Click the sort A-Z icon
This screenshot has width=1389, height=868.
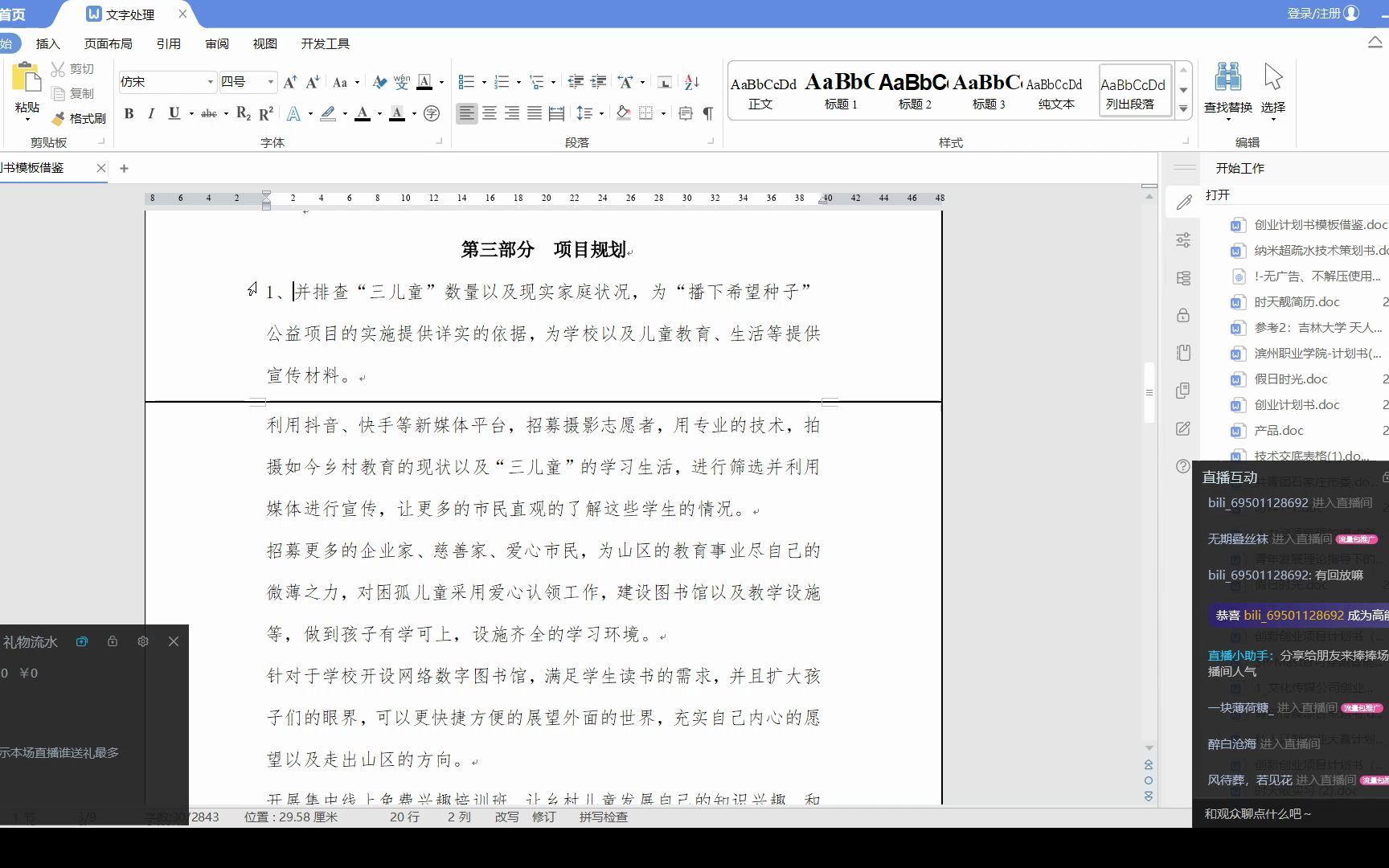point(691,82)
